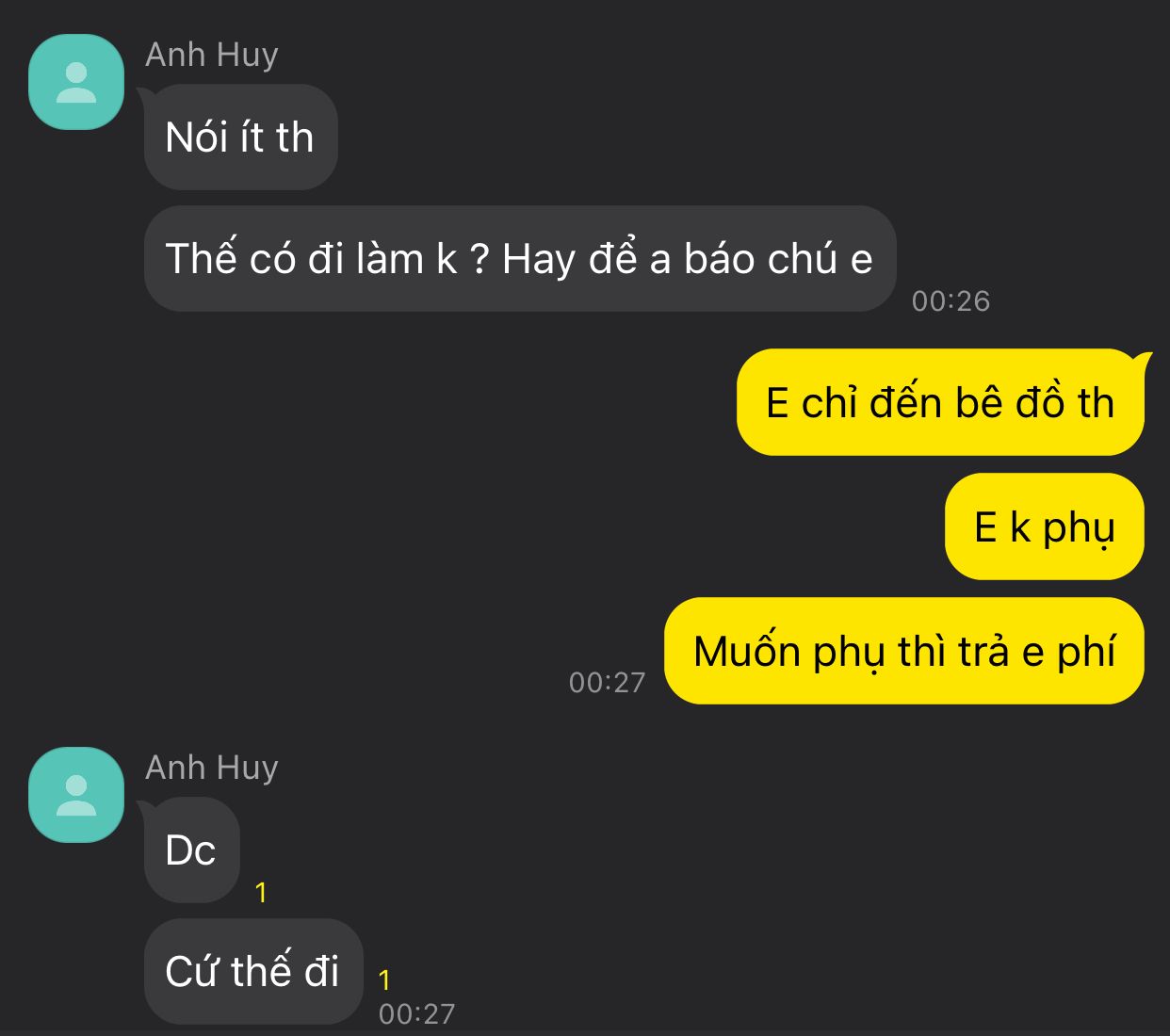This screenshot has width=1170, height=1036.
Task: Open the top Anh Huy profile avatar
Action: pyautogui.click(x=76, y=82)
